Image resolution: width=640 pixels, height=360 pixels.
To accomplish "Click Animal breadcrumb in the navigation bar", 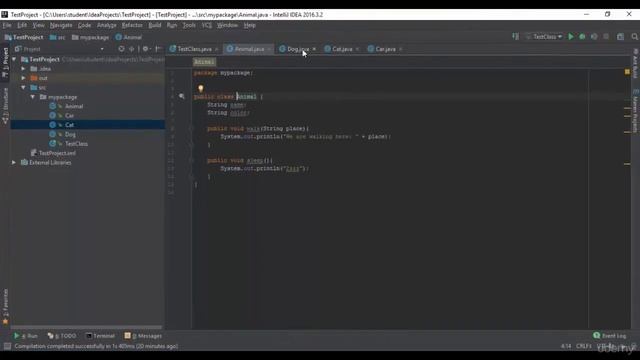I will (129, 37).
